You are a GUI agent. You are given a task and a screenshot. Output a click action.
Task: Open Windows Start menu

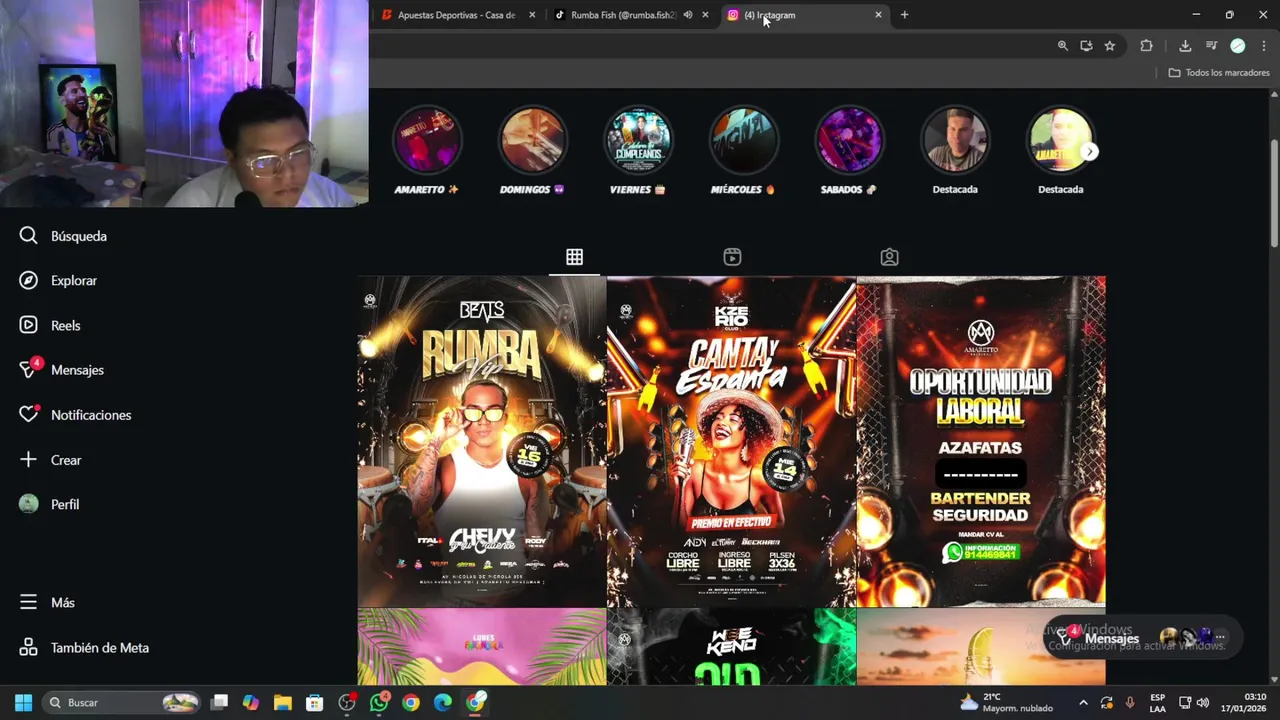tap(23, 703)
